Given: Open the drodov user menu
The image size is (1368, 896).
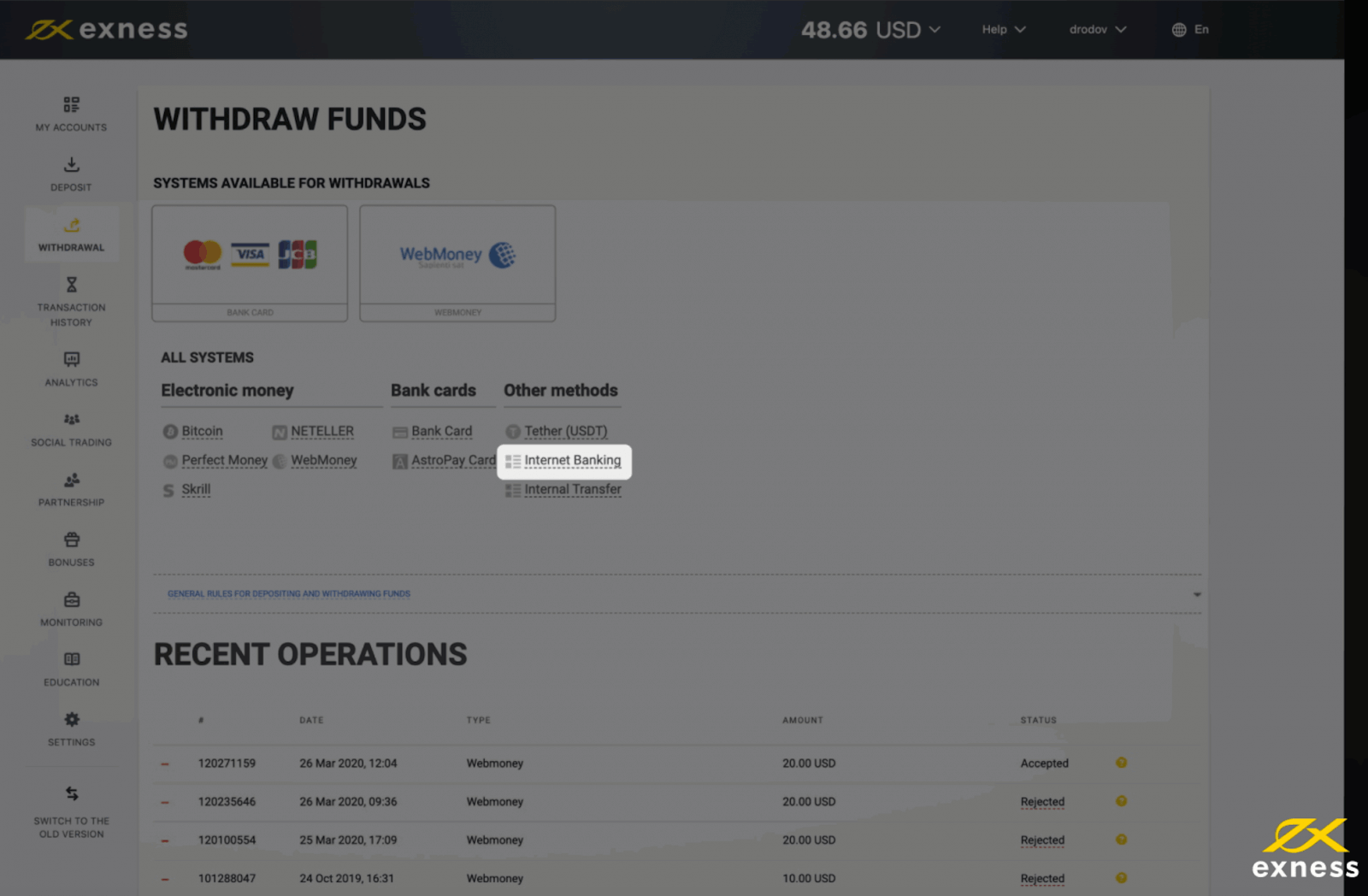Looking at the screenshot, I should click(x=1098, y=29).
